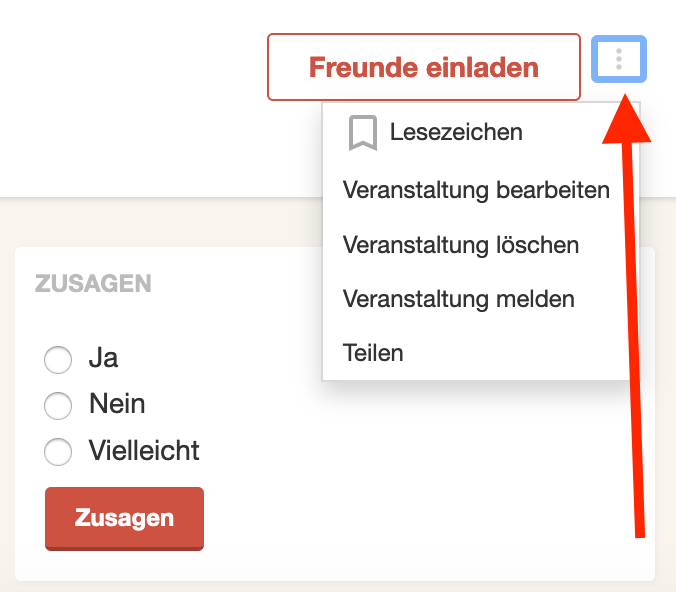676x592 pixels.
Task: Select Veranstaltung löschen in the dropdown
Action: pos(460,244)
